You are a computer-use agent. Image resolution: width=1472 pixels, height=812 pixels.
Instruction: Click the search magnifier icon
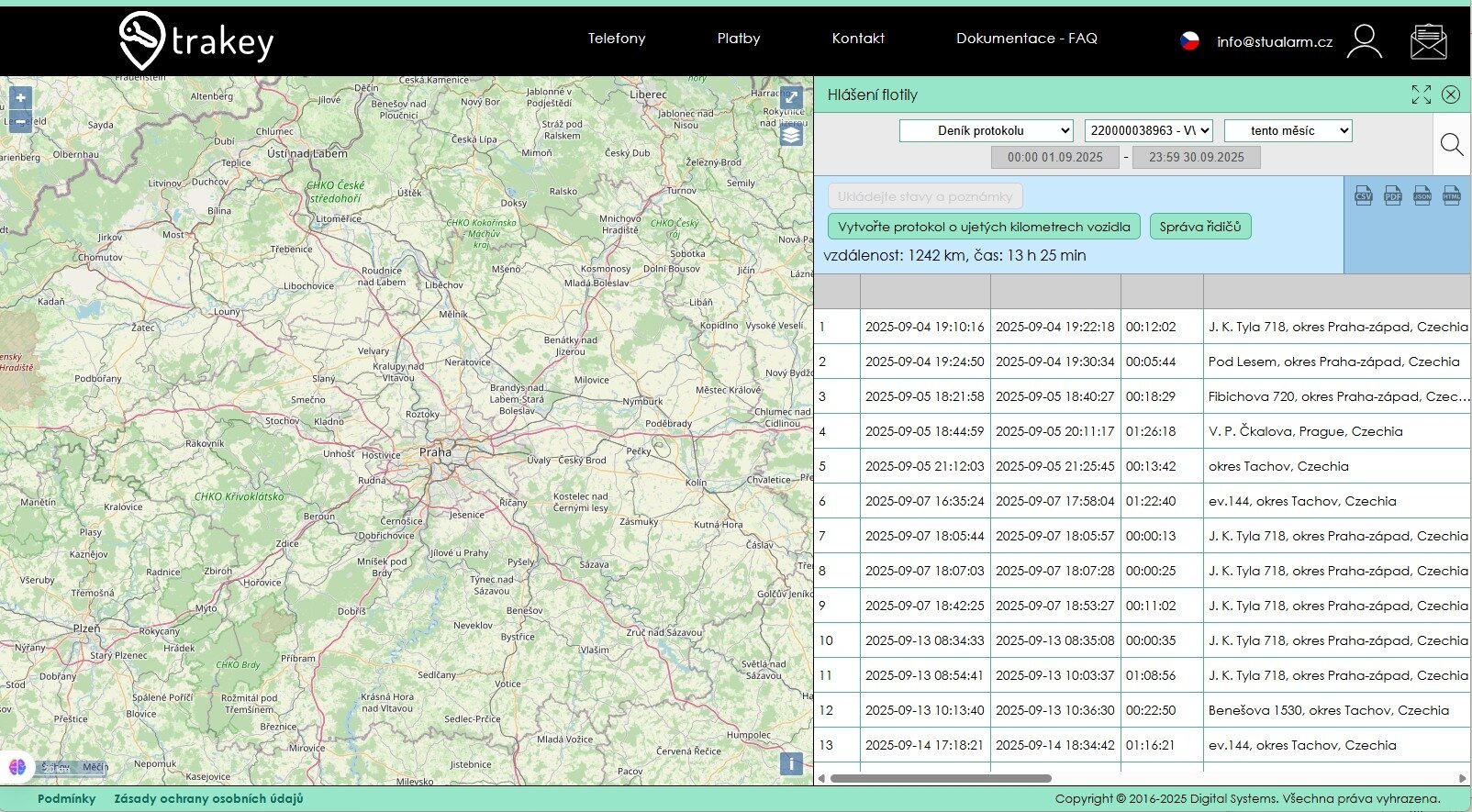(x=1452, y=144)
